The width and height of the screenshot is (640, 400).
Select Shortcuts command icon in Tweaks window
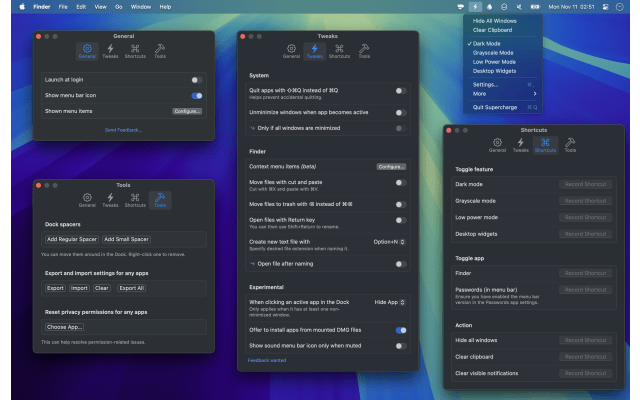339,49
